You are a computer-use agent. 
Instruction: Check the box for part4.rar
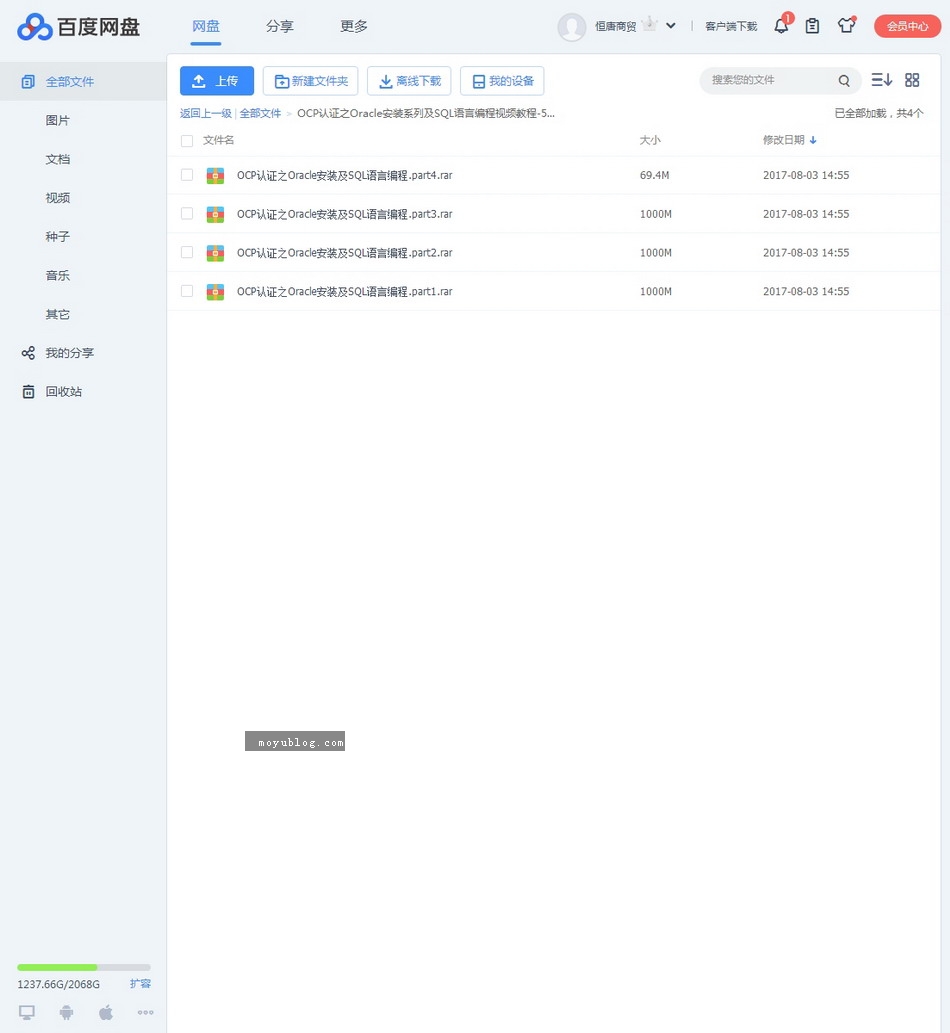(187, 175)
